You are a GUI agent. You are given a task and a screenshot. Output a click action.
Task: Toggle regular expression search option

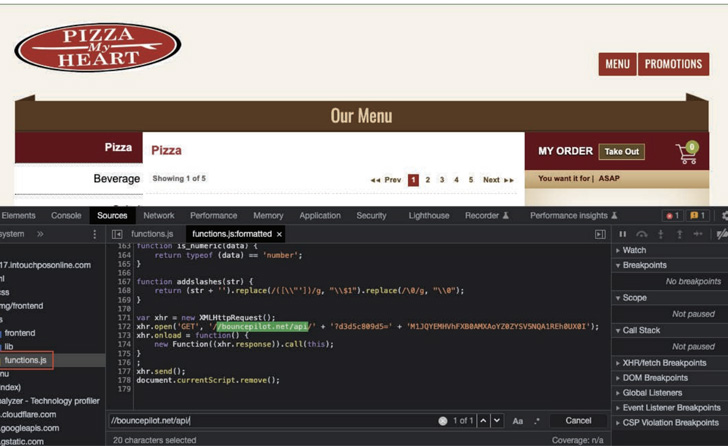(x=536, y=421)
